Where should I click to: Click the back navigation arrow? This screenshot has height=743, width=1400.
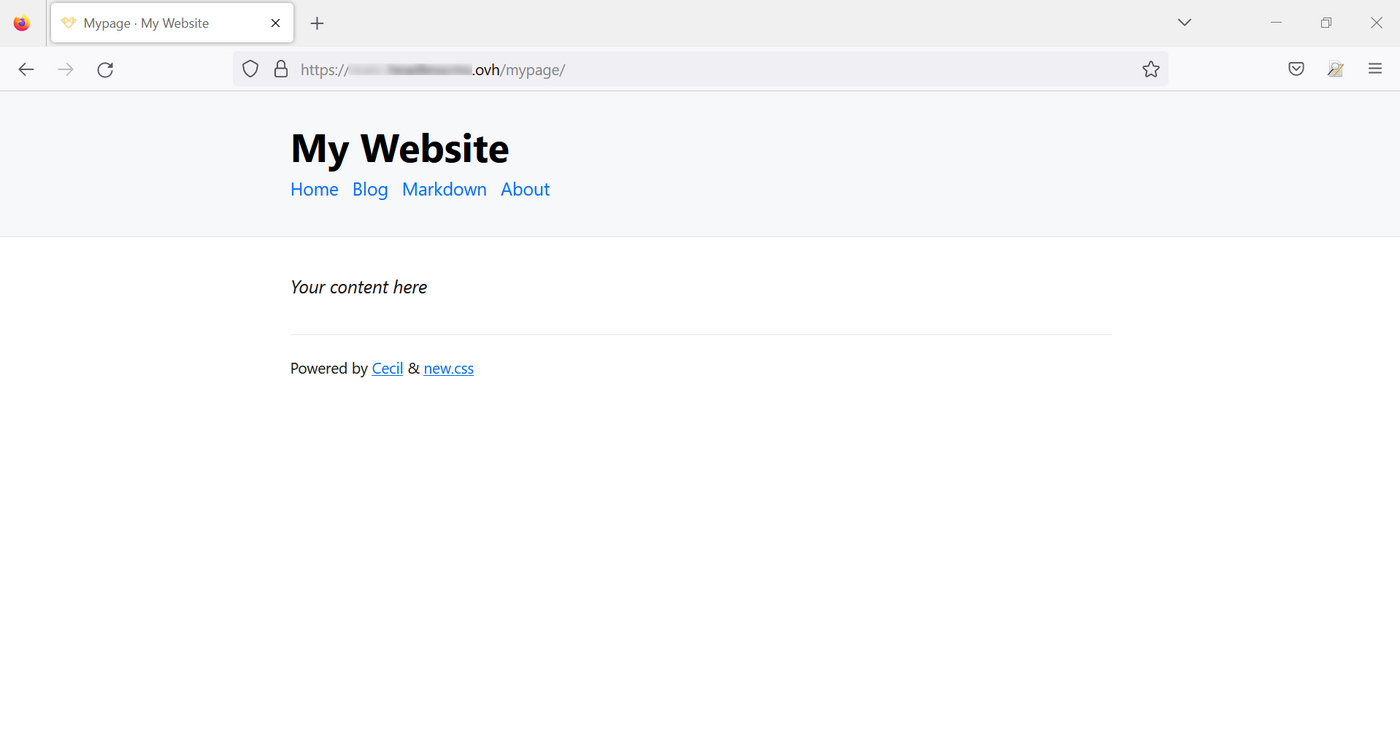tap(26, 69)
